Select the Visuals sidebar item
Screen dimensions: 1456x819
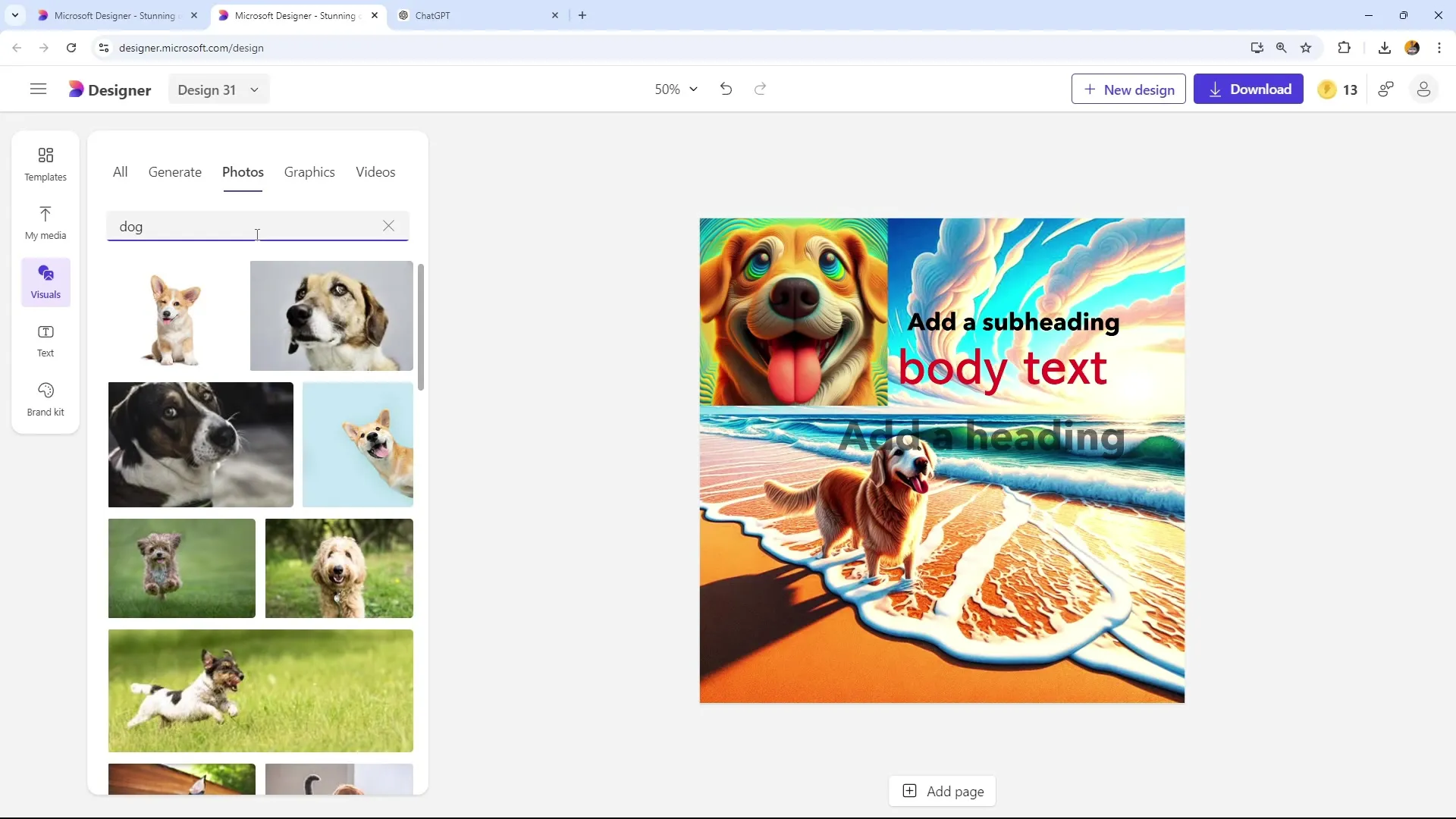45,282
